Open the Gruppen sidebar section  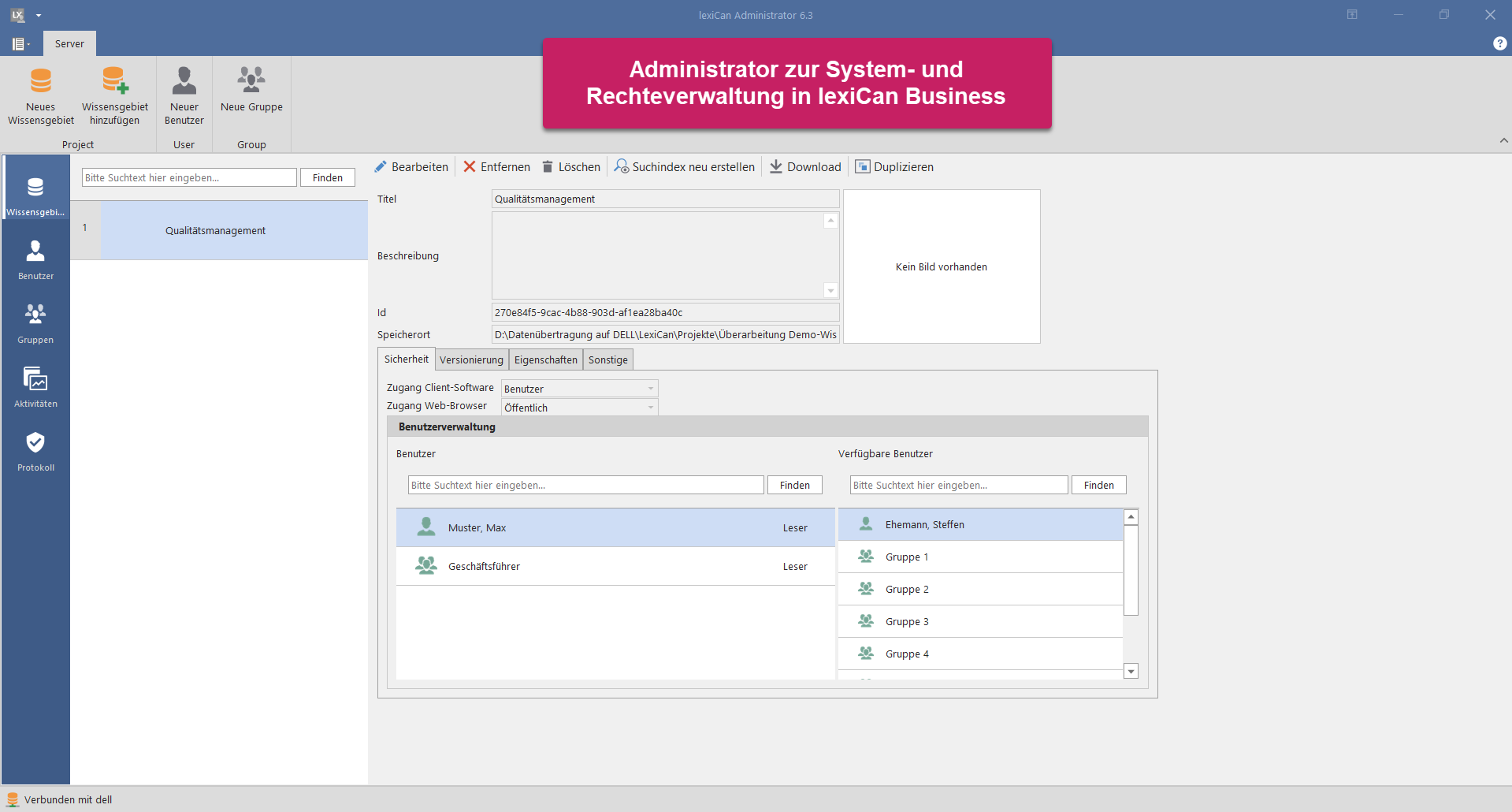pos(35,323)
